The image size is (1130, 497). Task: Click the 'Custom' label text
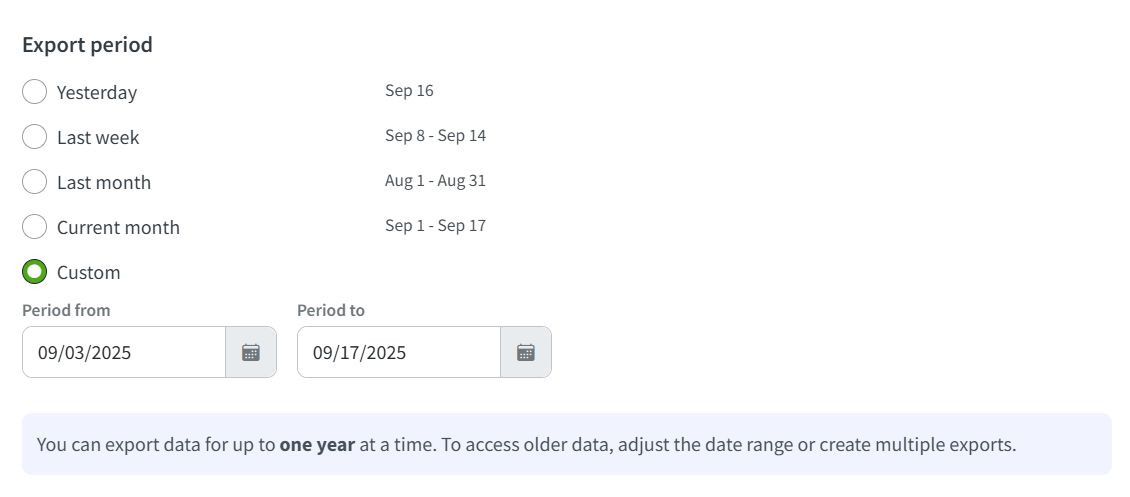pyautogui.click(x=88, y=272)
